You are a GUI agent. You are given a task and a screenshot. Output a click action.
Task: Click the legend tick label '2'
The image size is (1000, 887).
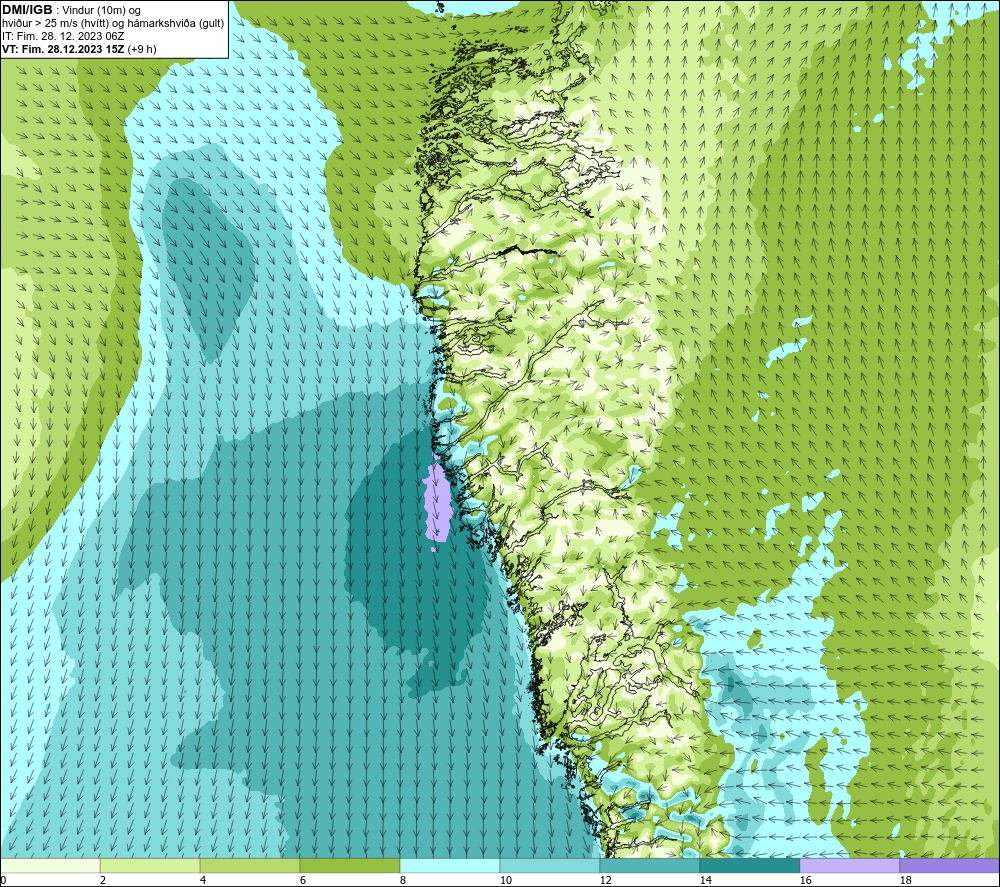[103, 880]
